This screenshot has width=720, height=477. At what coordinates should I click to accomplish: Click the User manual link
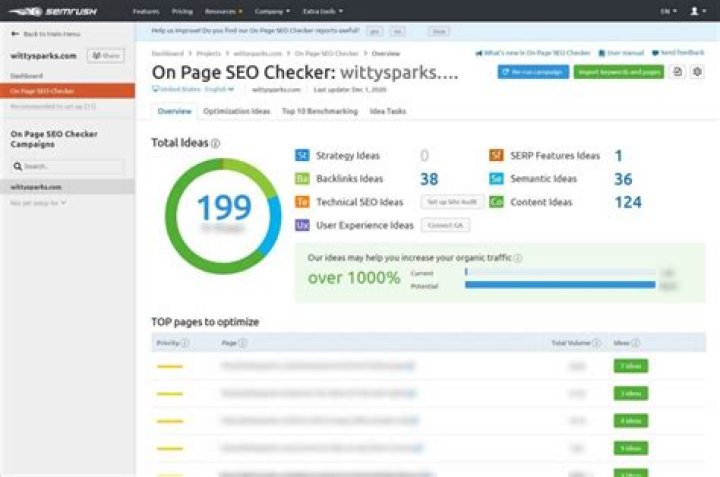(x=625, y=53)
